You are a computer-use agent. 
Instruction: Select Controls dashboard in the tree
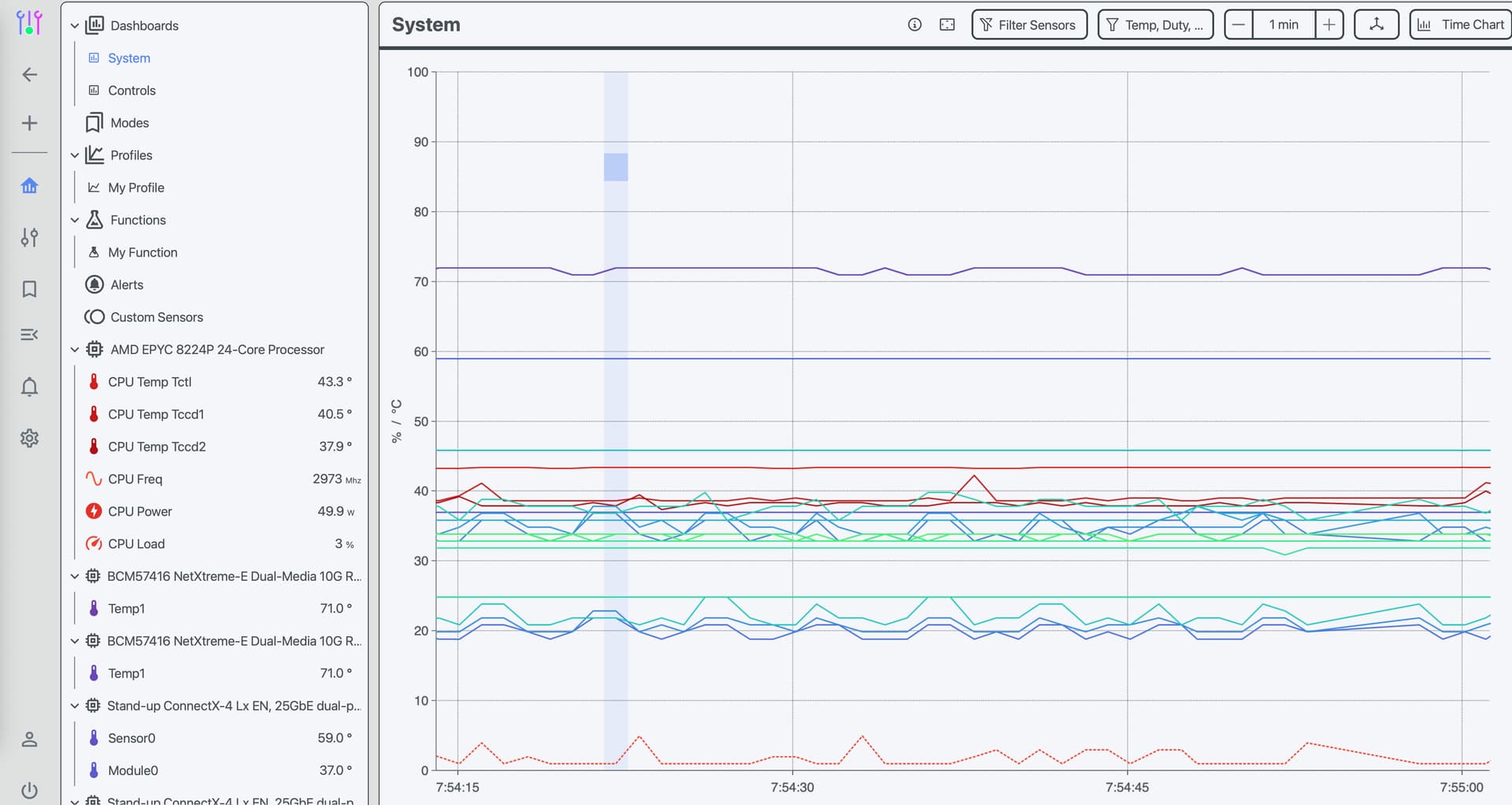point(132,91)
